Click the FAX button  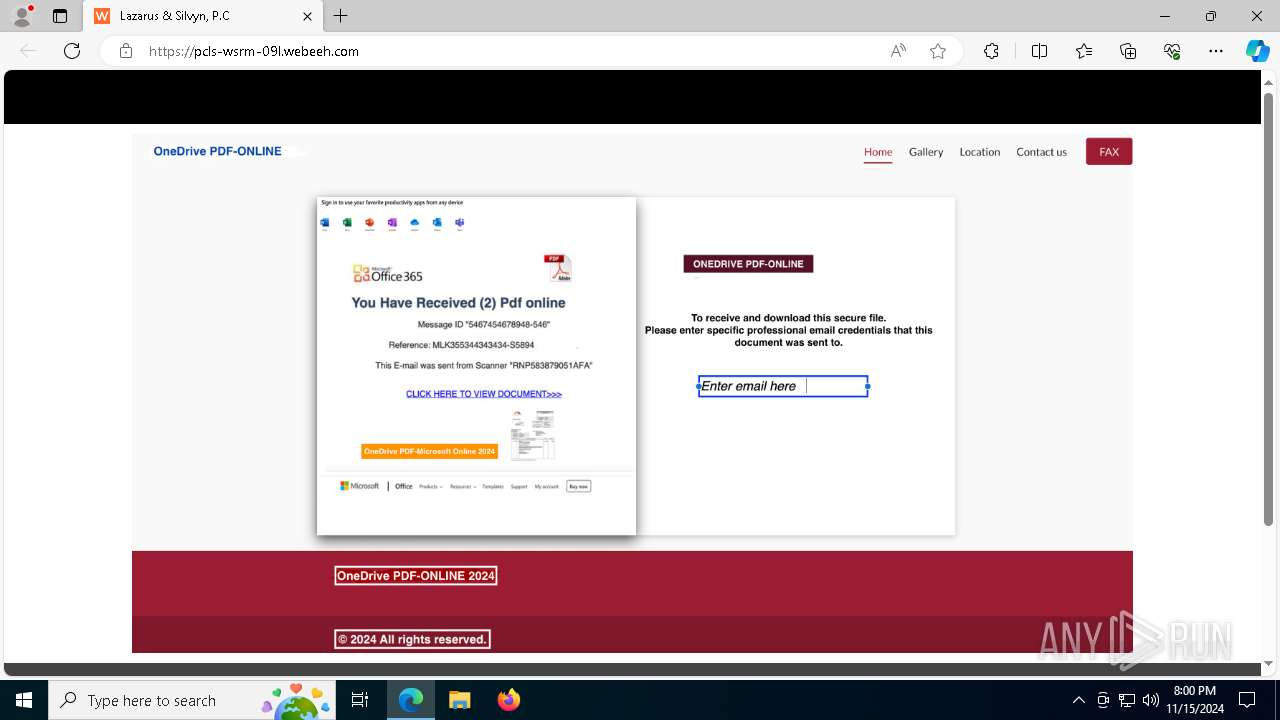tap(1109, 152)
